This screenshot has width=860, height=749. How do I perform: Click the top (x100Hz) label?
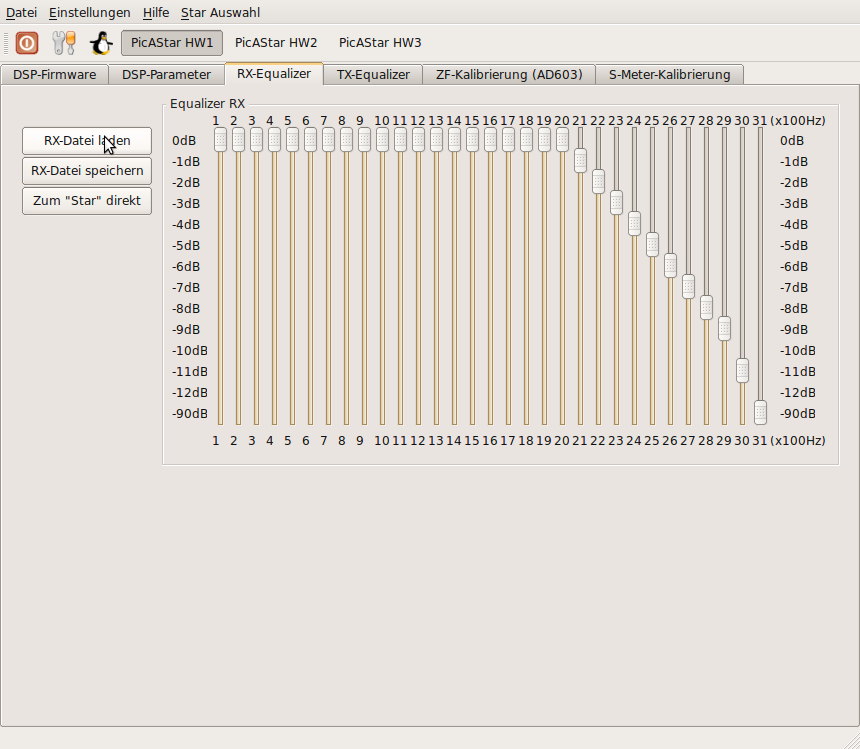(x=798, y=121)
